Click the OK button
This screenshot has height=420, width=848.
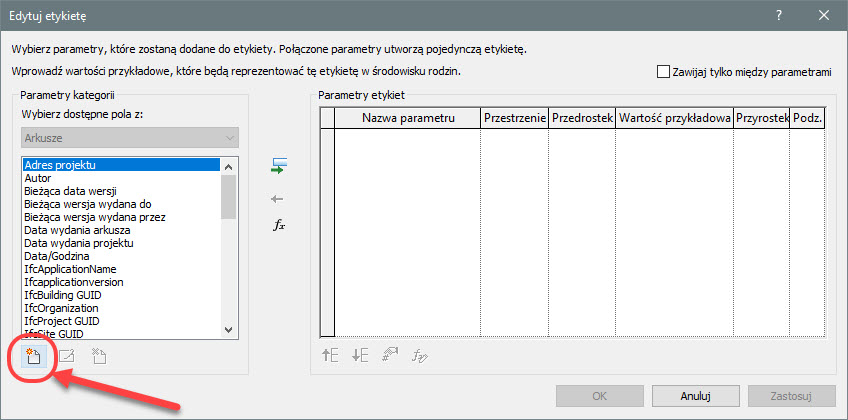(x=599, y=396)
